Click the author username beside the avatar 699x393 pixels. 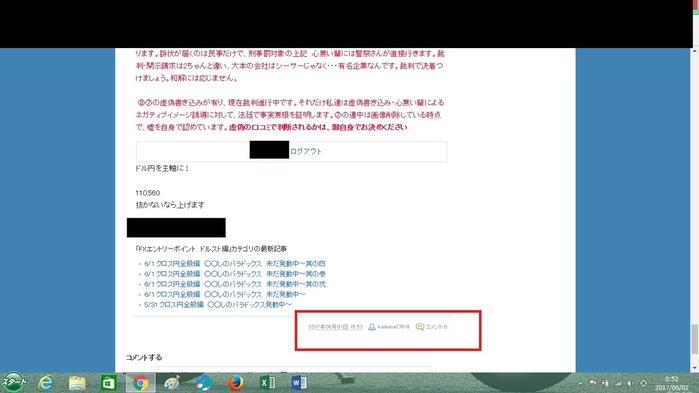click(x=394, y=327)
